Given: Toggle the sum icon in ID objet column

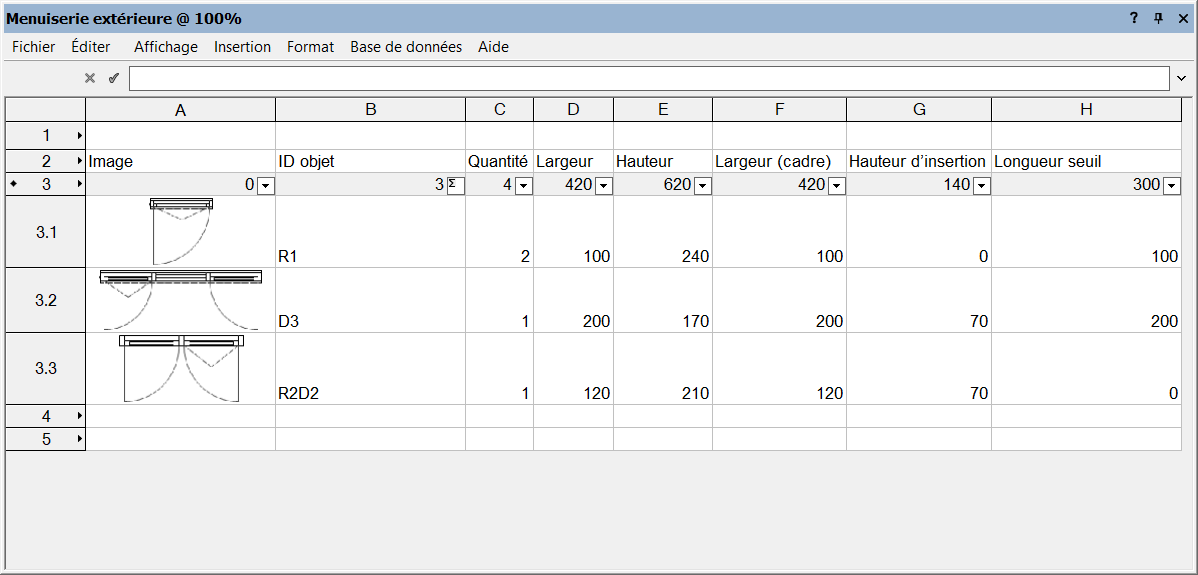Looking at the screenshot, I should [455, 185].
